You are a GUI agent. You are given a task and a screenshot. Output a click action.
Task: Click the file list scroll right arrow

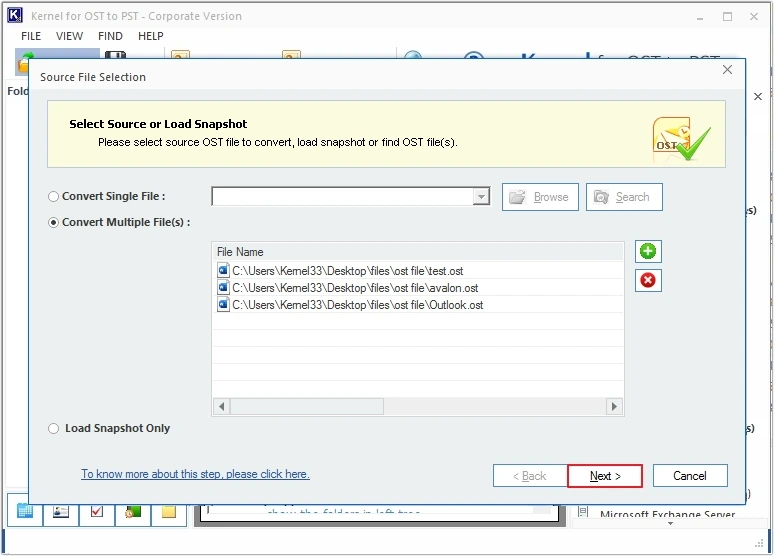[x=614, y=406]
